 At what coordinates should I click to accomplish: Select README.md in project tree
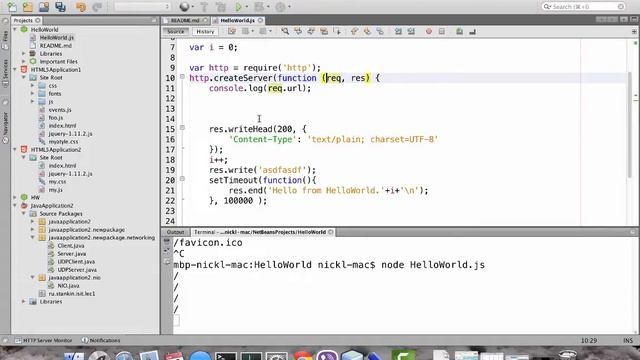pos(56,45)
